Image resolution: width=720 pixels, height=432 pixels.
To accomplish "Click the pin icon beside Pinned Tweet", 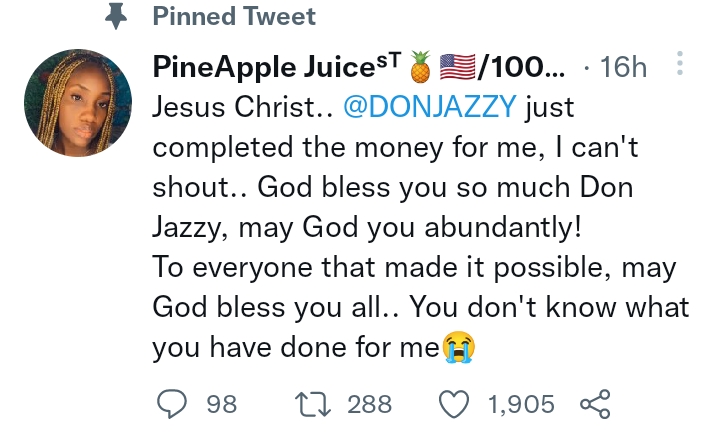I will pyautogui.click(x=118, y=17).
